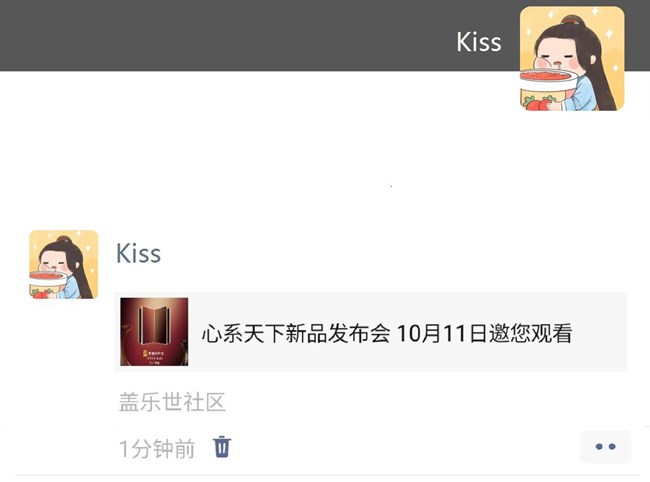
Task: Open the dark red shared link thumbnail
Action: [x=154, y=332]
